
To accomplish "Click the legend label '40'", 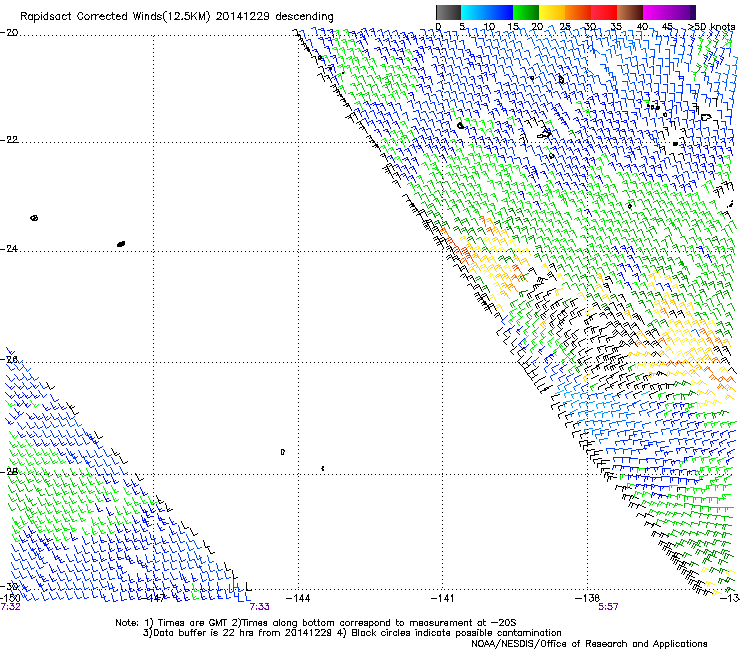I will pyautogui.click(x=642, y=26).
